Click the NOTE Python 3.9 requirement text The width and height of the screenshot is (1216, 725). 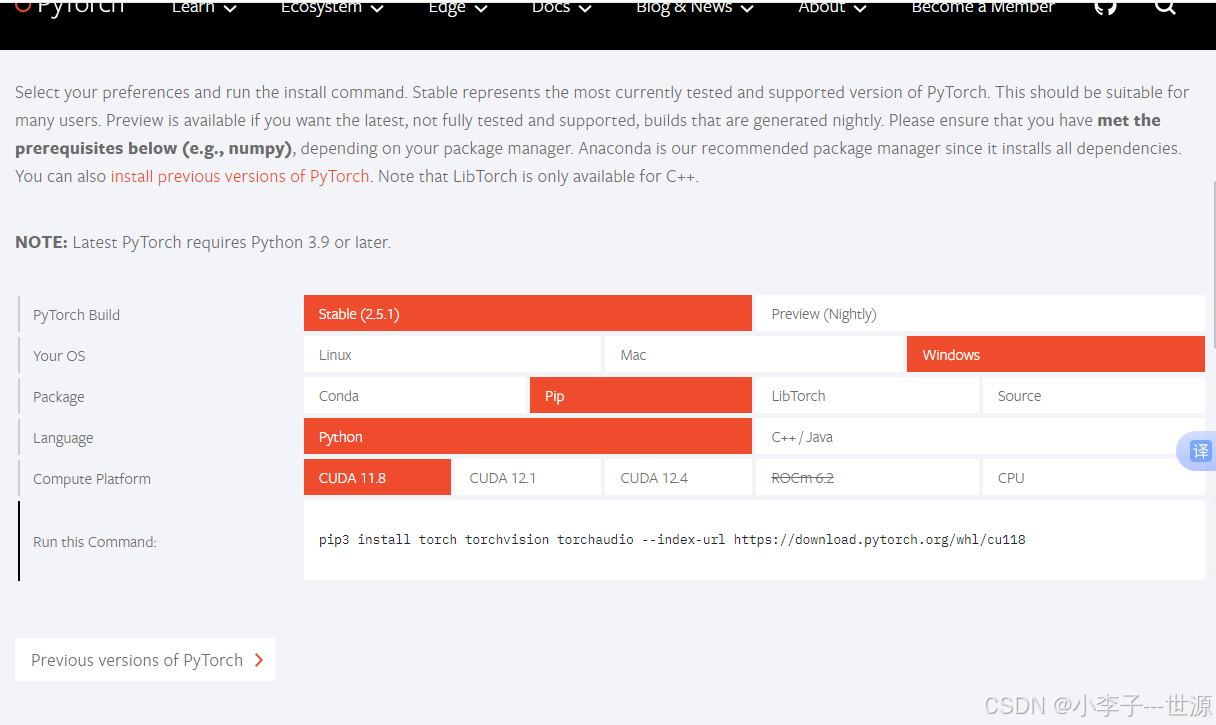[203, 242]
